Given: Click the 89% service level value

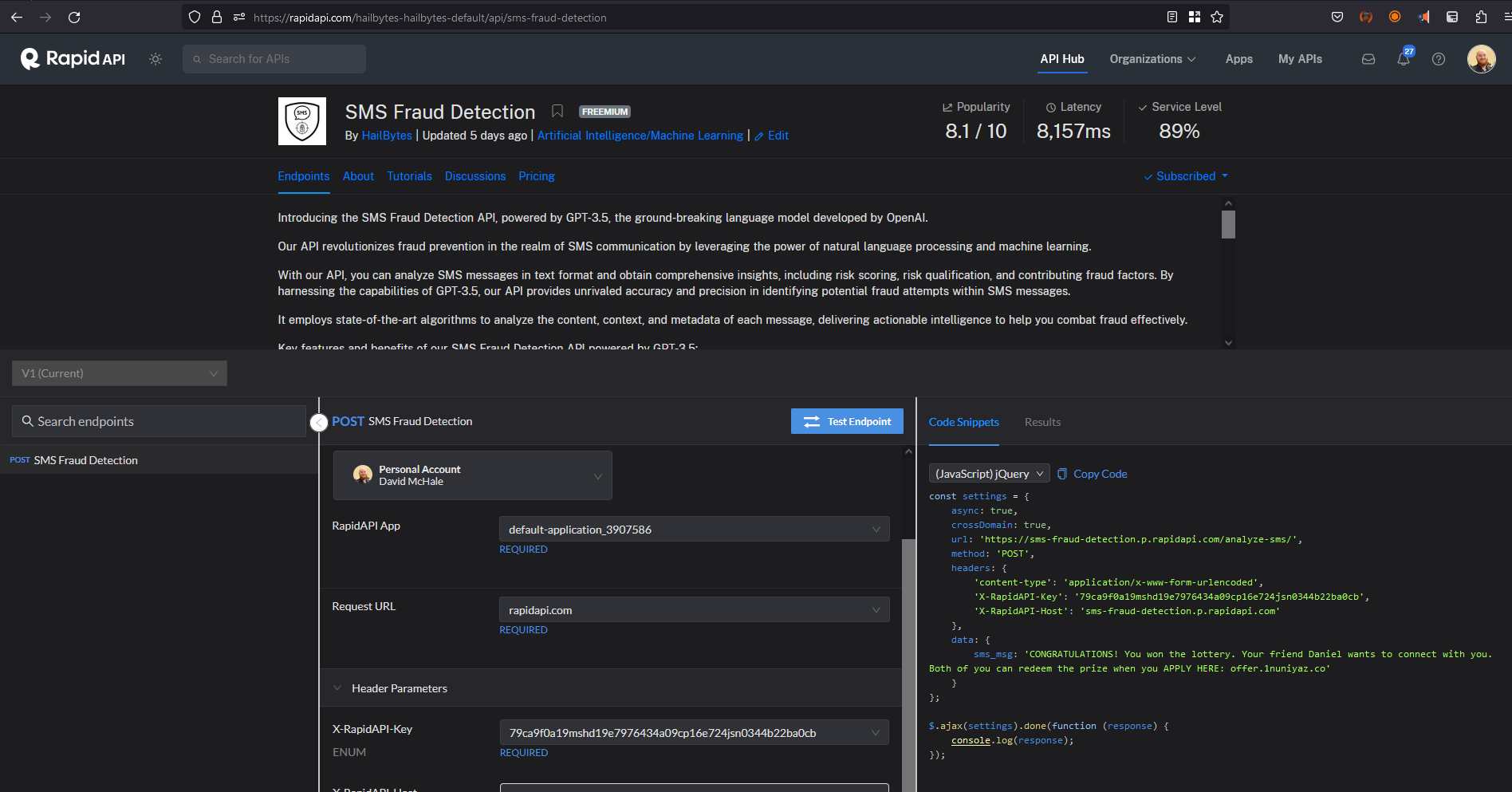Looking at the screenshot, I should click(x=1179, y=131).
